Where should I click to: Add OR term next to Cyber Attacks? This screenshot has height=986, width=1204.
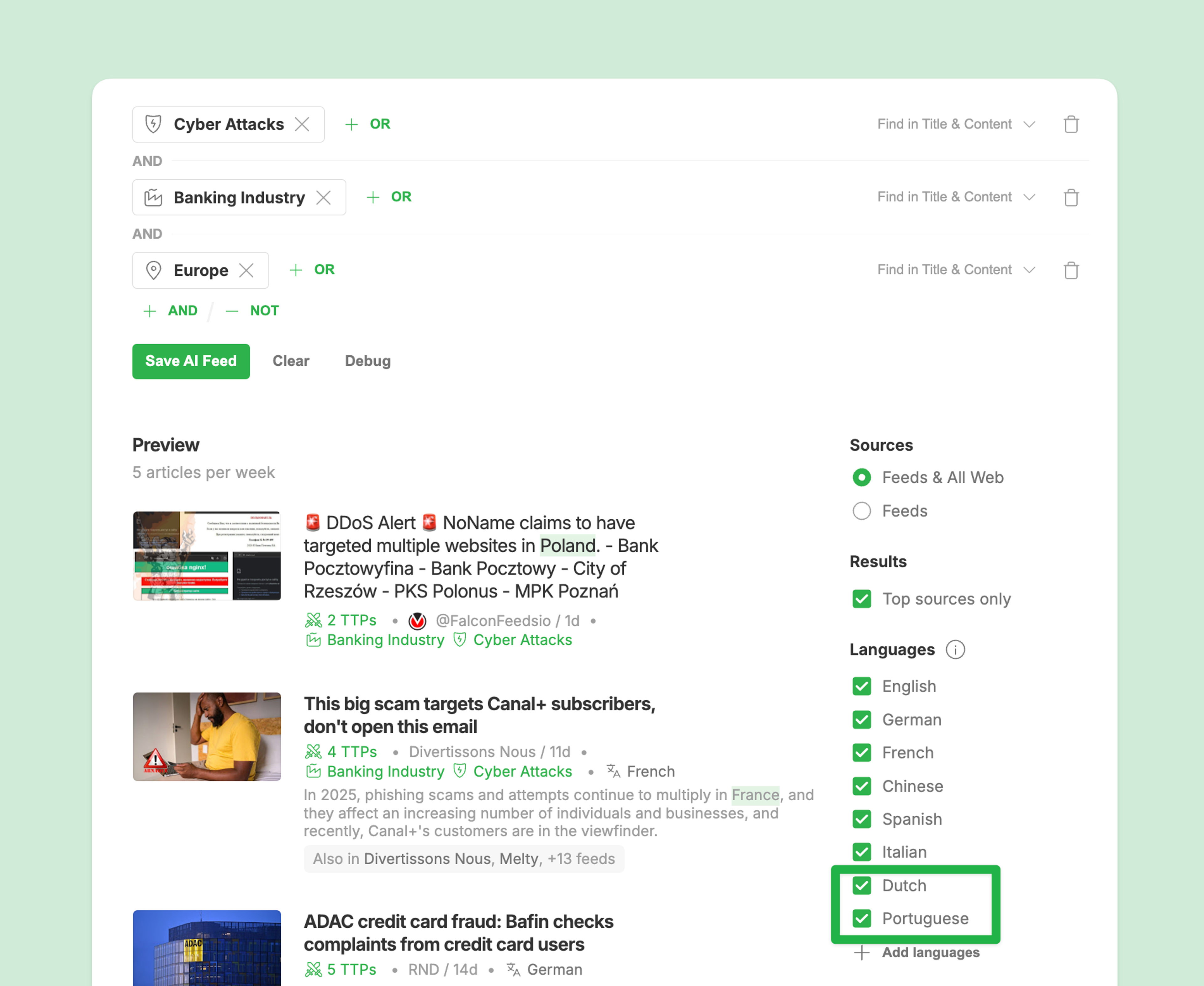pos(368,124)
